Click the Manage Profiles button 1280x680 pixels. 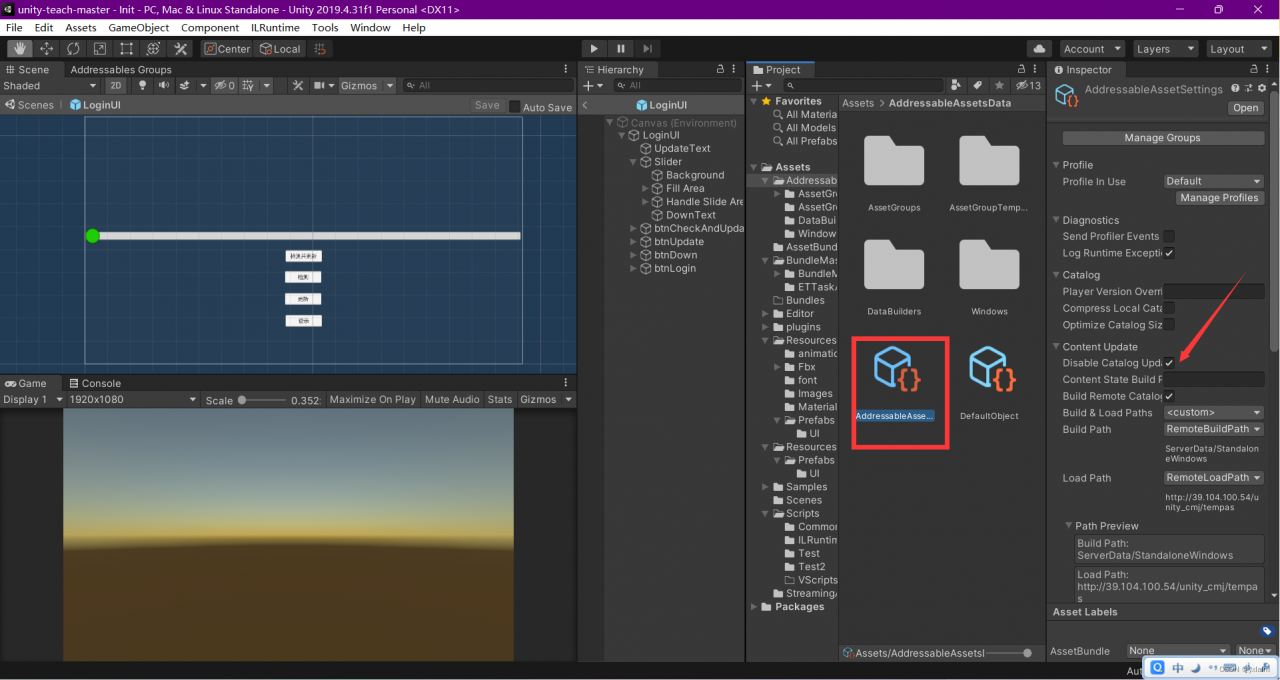point(1219,198)
